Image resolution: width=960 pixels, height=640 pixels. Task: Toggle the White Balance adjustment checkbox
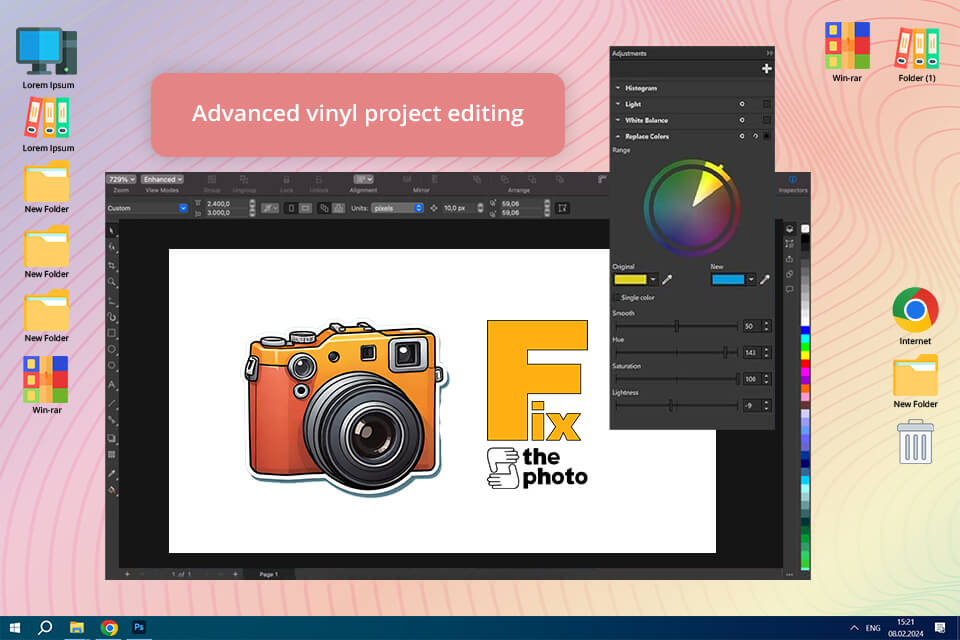pos(767,120)
